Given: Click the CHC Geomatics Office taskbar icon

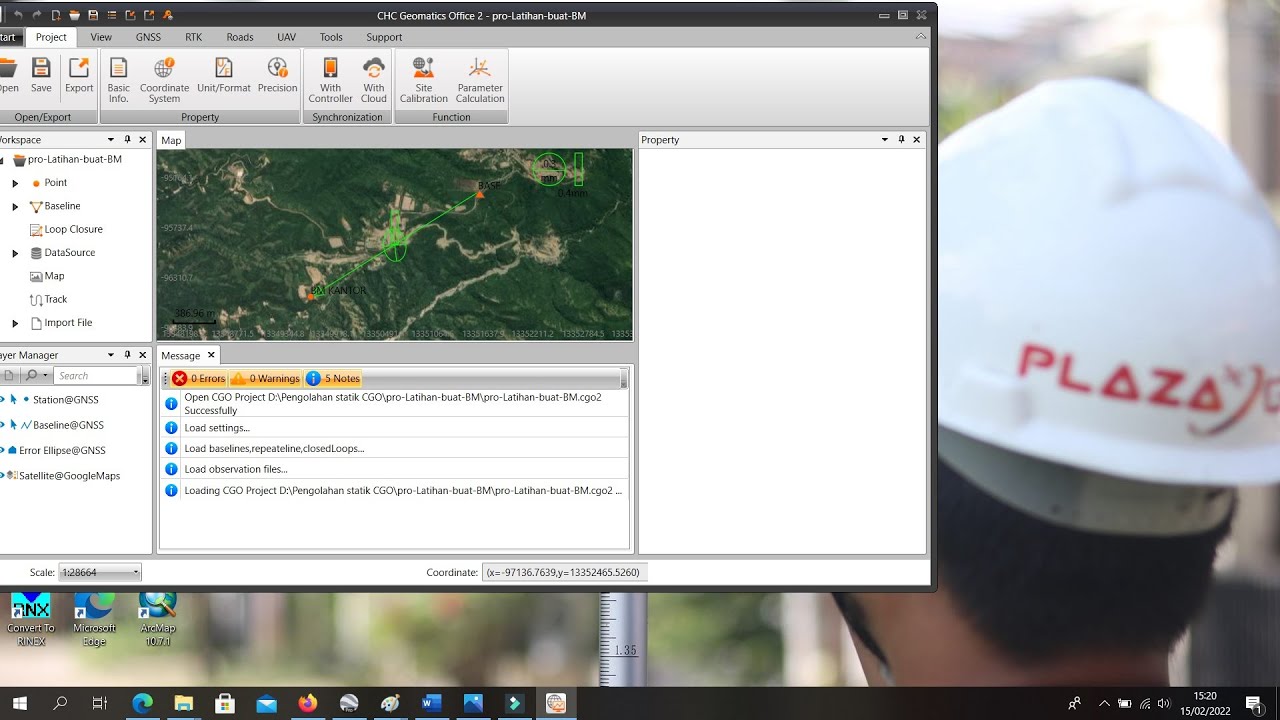Looking at the screenshot, I should coord(555,704).
